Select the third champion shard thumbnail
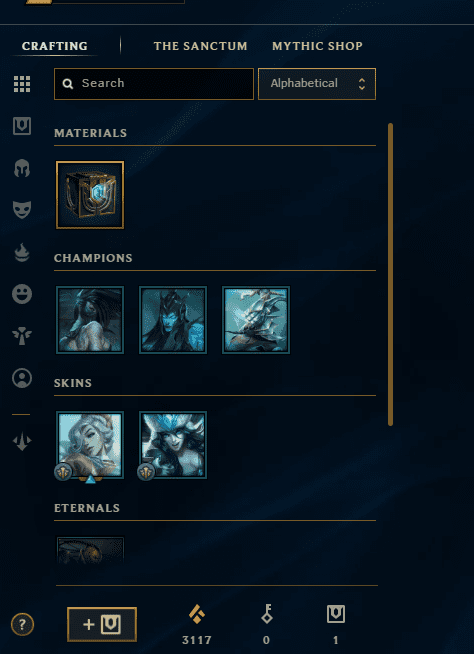This screenshot has width=474, height=654. tap(256, 320)
